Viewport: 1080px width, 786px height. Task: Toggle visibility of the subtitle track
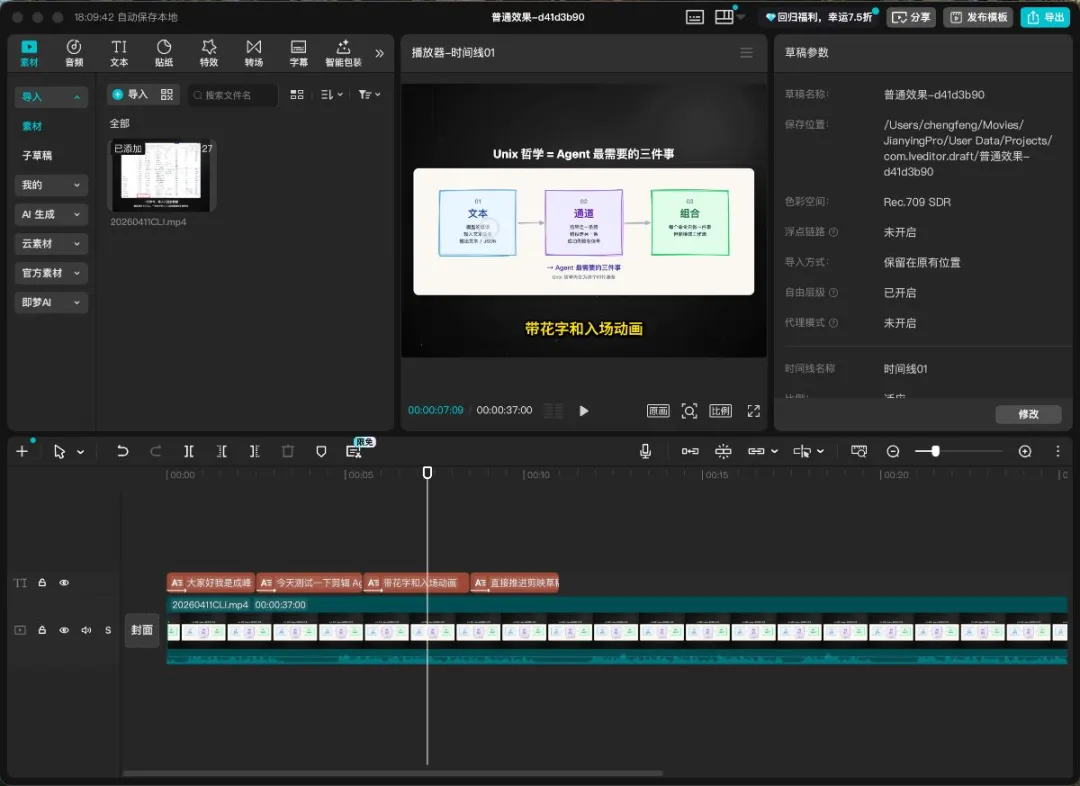(x=64, y=582)
